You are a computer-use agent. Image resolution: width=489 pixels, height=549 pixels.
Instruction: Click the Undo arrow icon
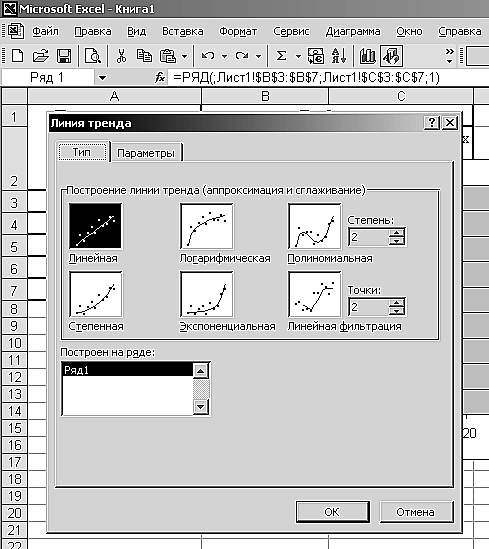coord(208,56)
